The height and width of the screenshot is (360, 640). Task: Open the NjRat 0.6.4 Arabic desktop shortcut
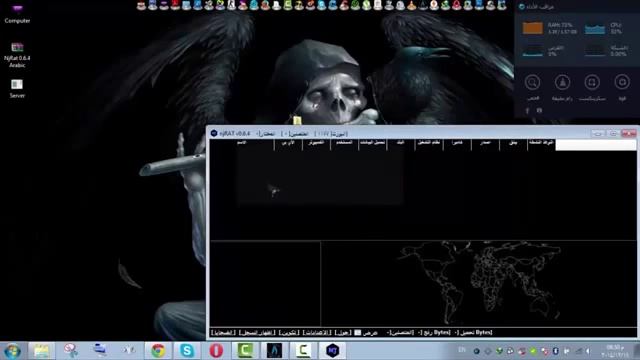click(17, 54)
